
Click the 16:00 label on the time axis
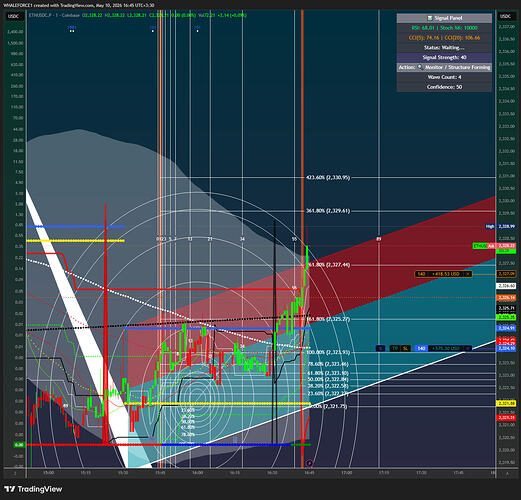click(197, 473)
